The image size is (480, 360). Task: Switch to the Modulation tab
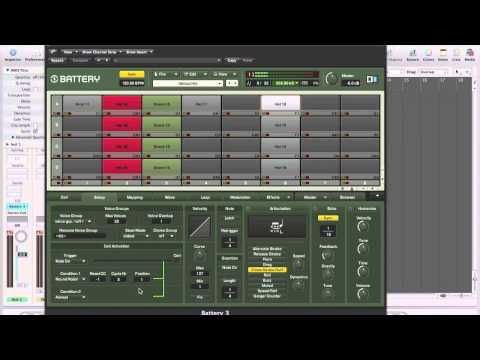240,197
